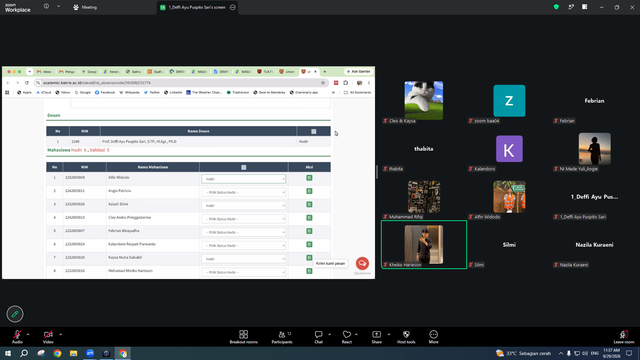This screenshot has width=640, height=360.
Task: Open the Wikipedia bookmark in shared browser
Action: (x=129, y=93)
